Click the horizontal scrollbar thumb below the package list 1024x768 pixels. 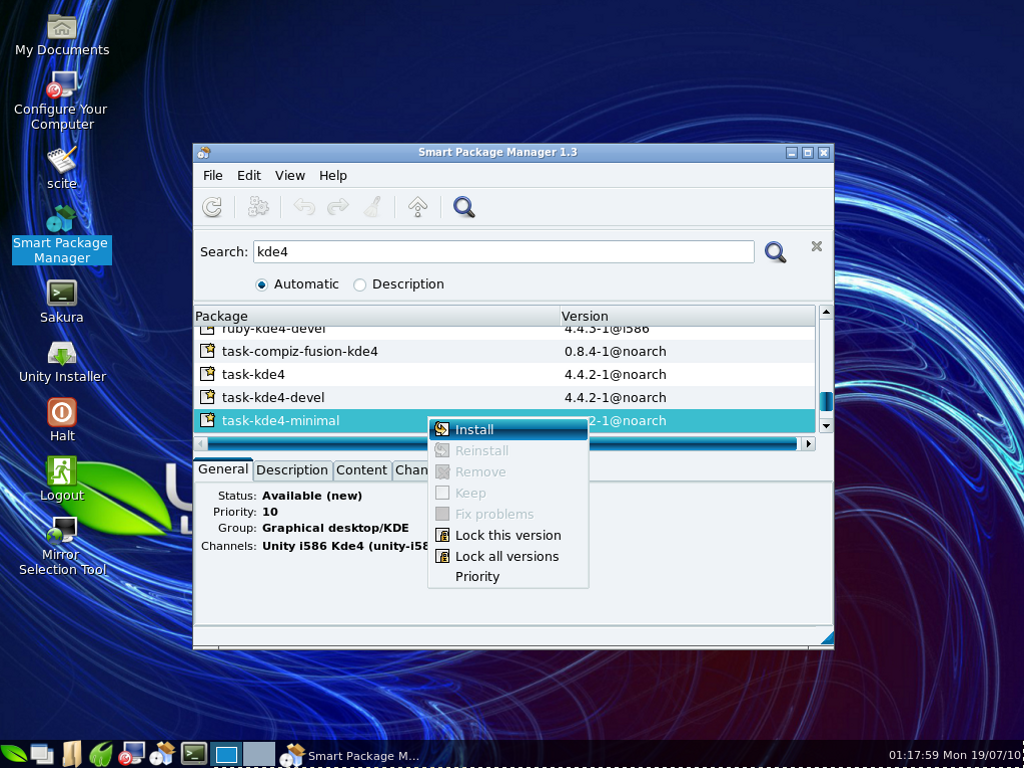502,443
